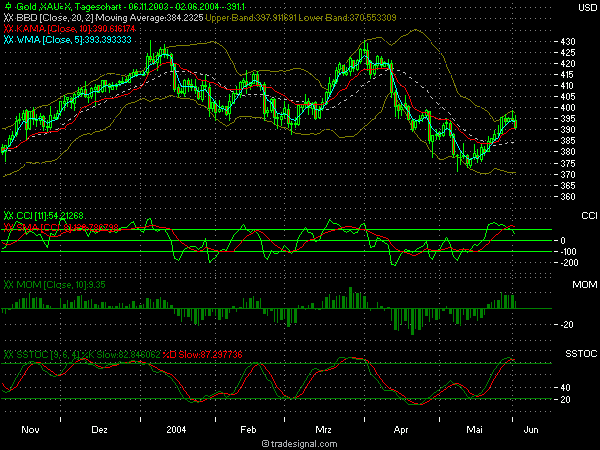
Task: Click the %K Slow:82.846062 value
Action: tap(121, 355)
